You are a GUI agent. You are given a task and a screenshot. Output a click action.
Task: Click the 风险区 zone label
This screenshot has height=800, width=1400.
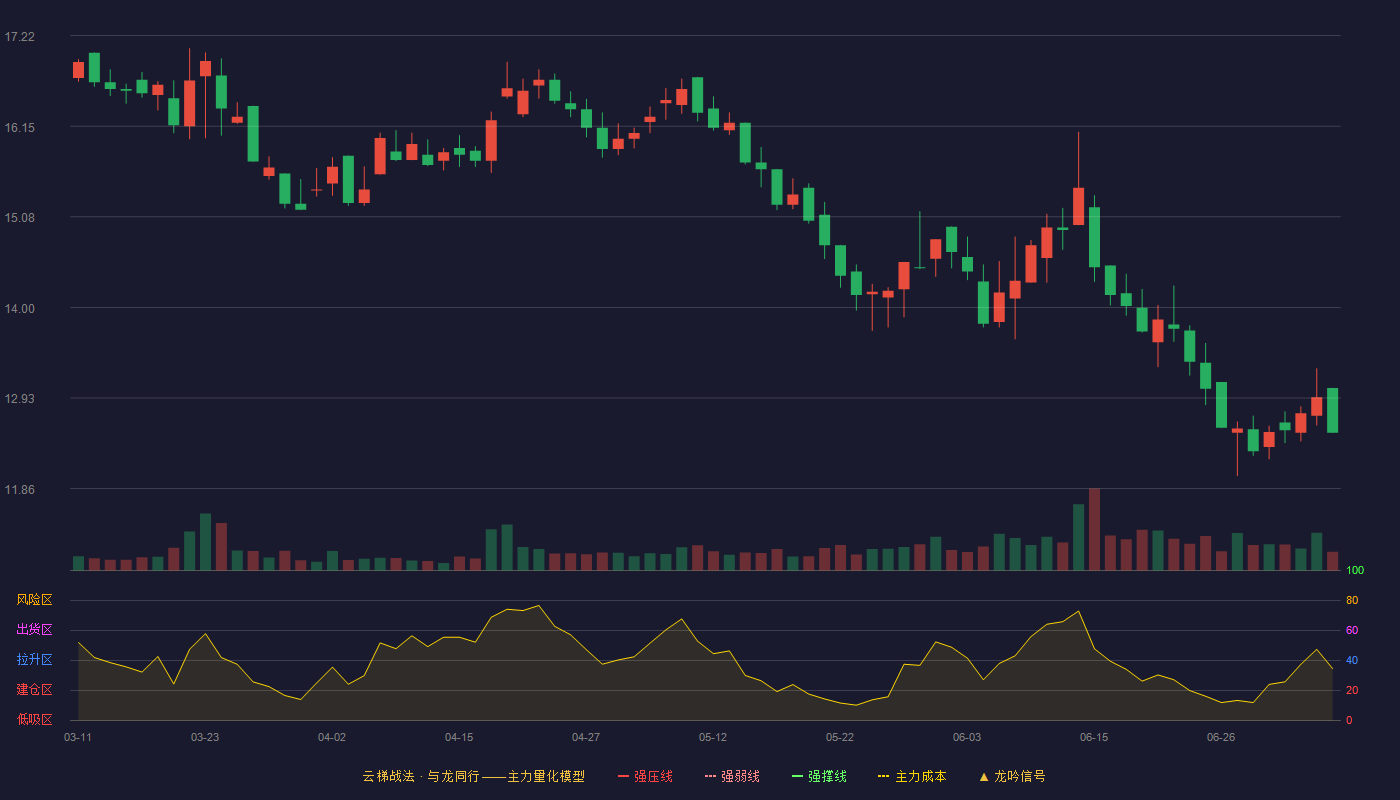[34, 600]
